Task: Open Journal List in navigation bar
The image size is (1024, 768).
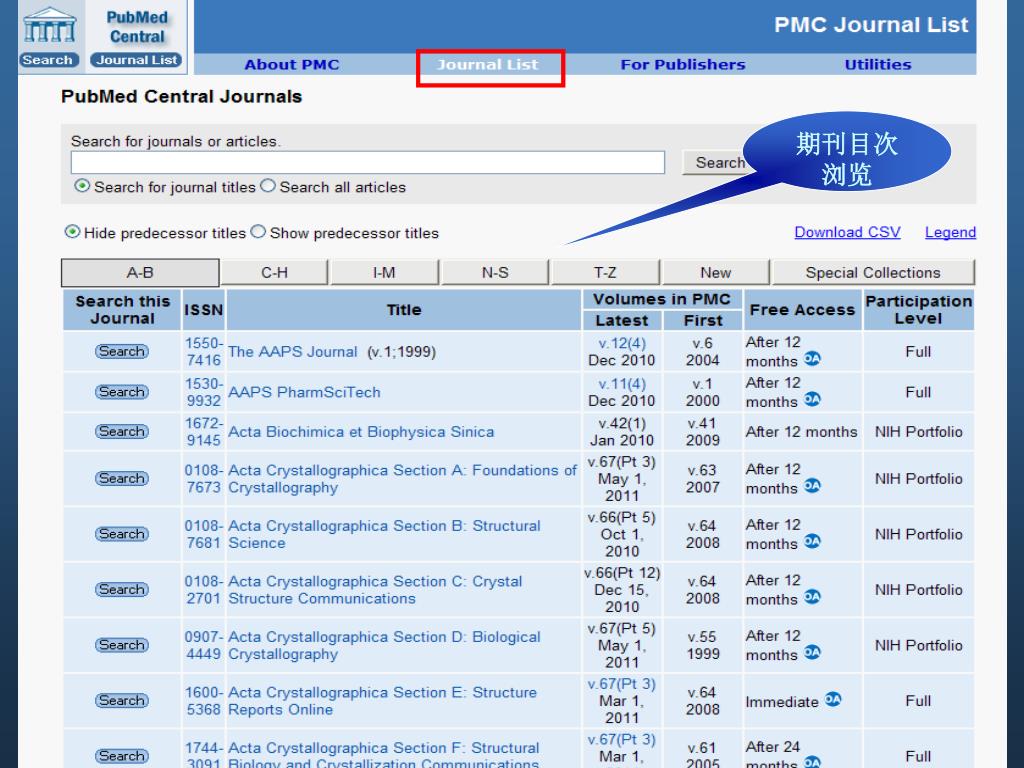Action: click(488, 65)
